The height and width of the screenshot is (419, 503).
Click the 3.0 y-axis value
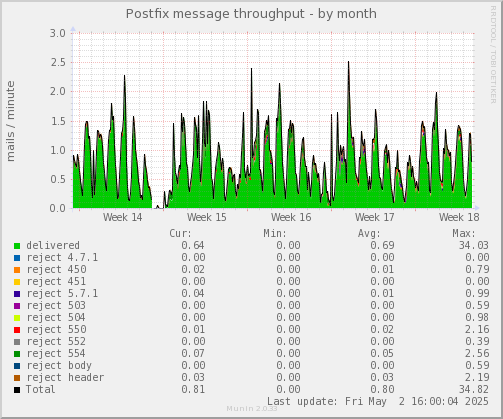point(58,33)
